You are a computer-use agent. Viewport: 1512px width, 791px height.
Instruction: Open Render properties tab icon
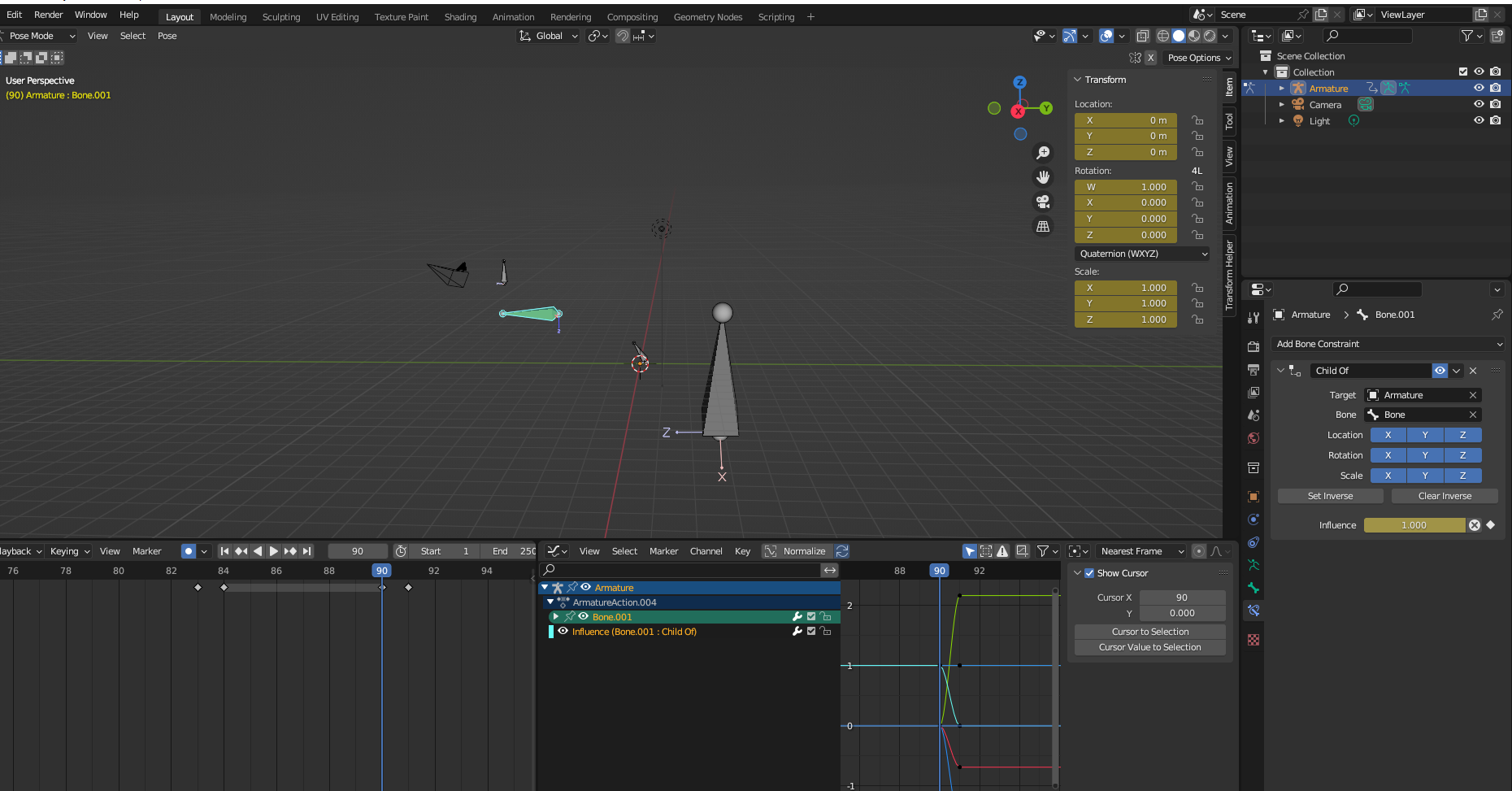pyautogui.click(x=1253, y=347)
